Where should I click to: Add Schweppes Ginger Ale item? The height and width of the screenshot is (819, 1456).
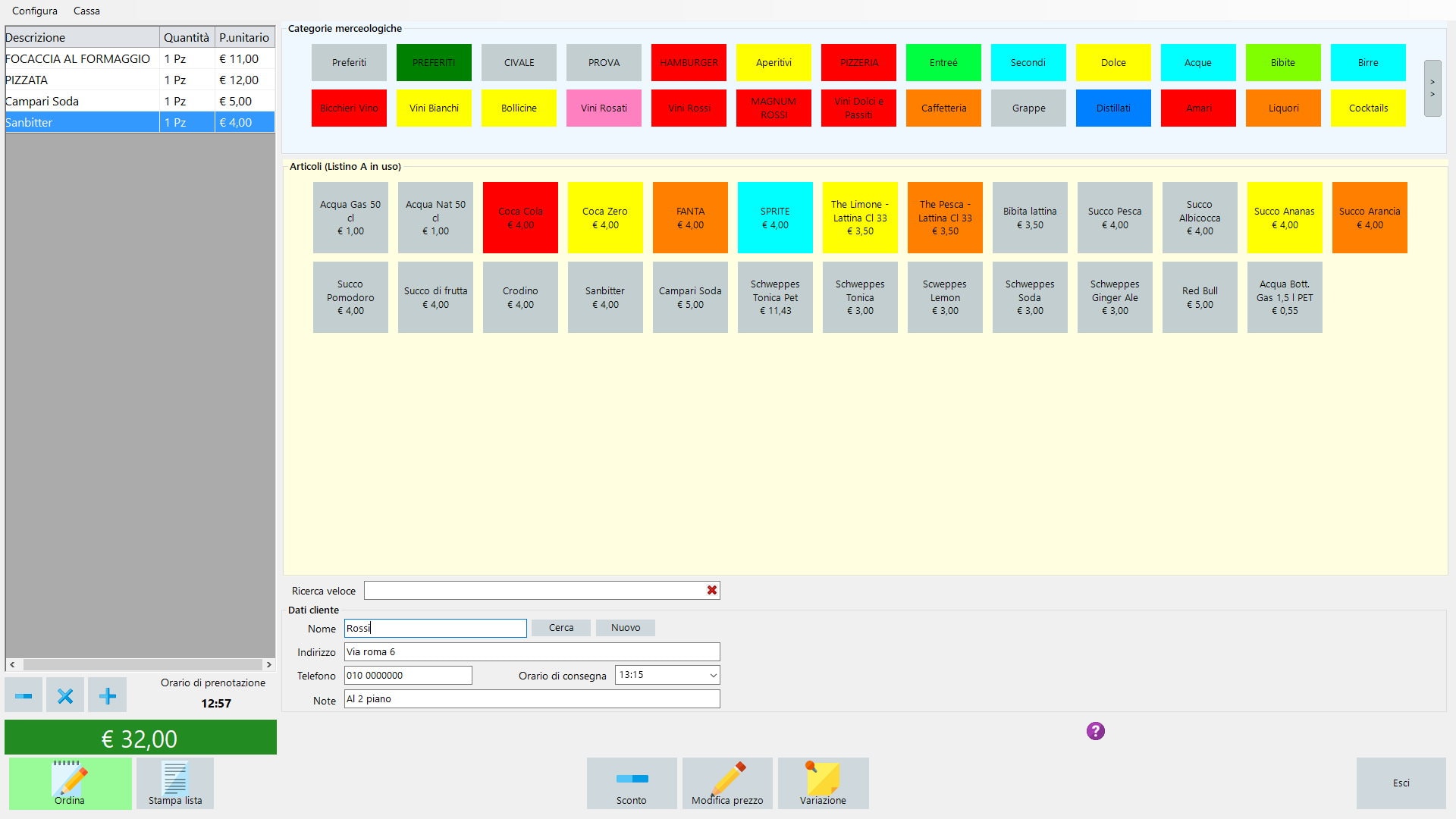pyautogui.click(x=1115, y=297)
